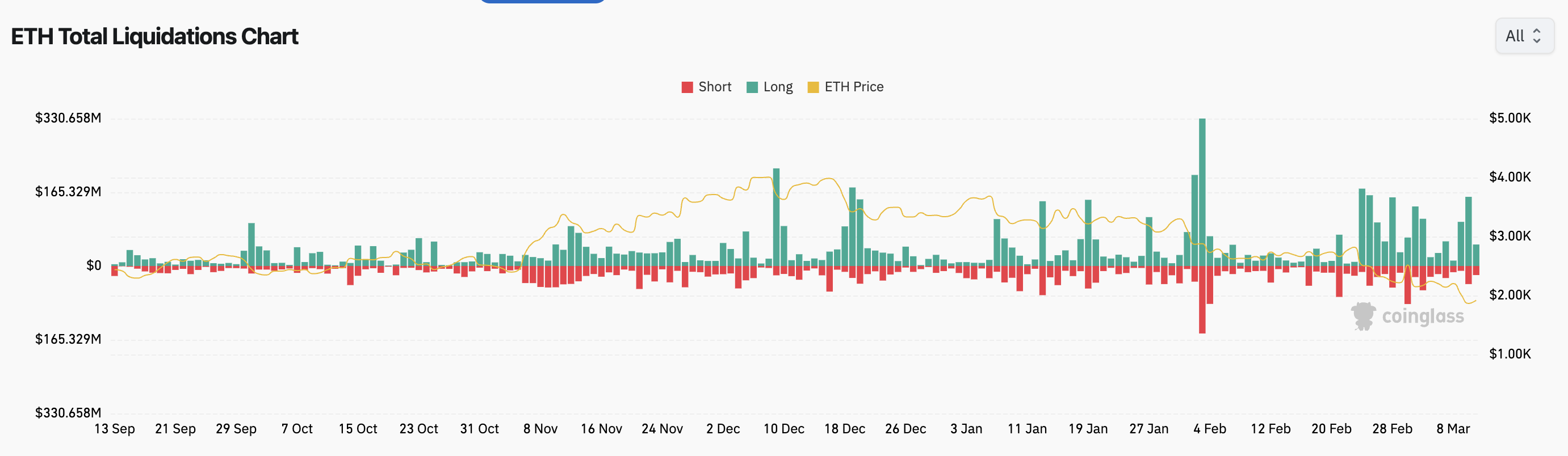Click the up chevron in the All selector

(1536, 32)
